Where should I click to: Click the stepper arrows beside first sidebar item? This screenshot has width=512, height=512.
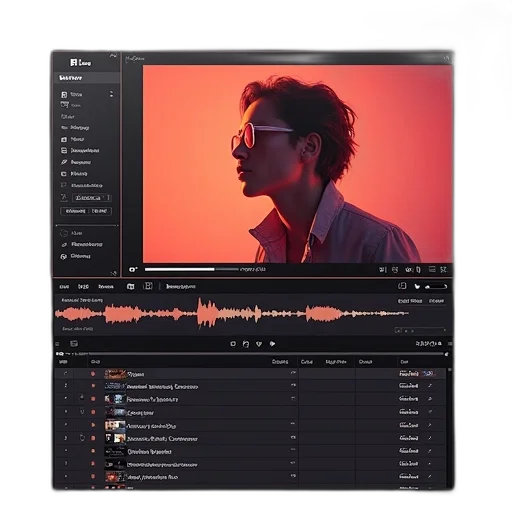(x=111, y=94)
